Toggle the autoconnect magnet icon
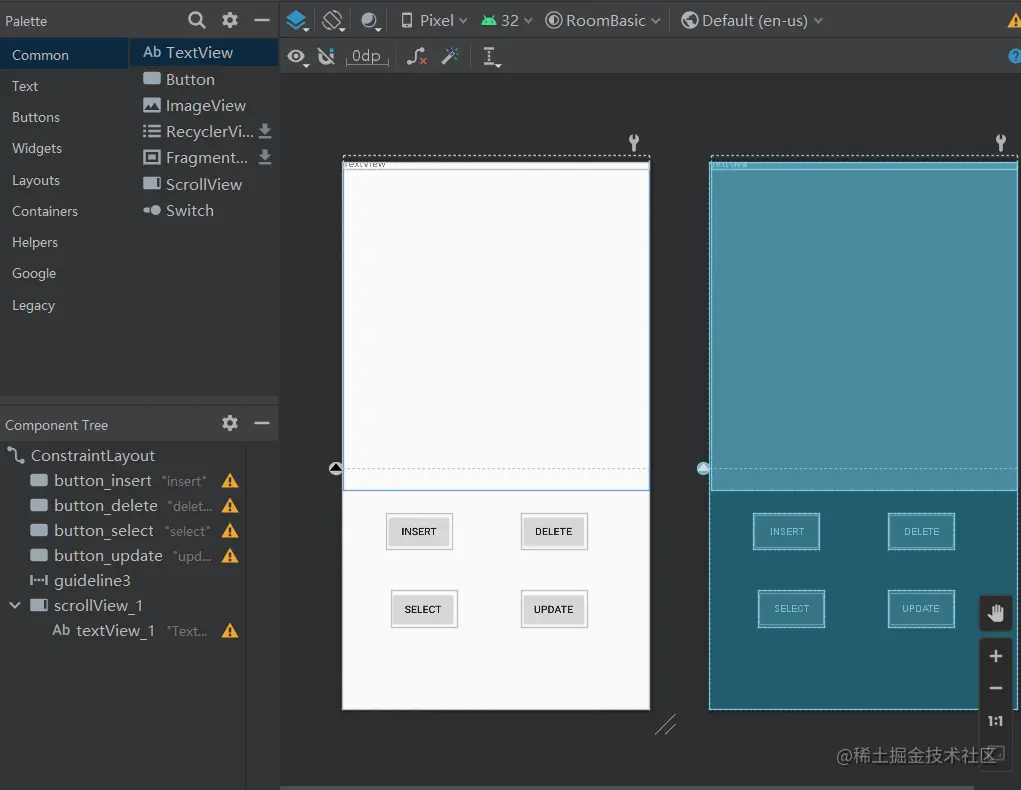1021x790 pixels. (x=326, y=57)
